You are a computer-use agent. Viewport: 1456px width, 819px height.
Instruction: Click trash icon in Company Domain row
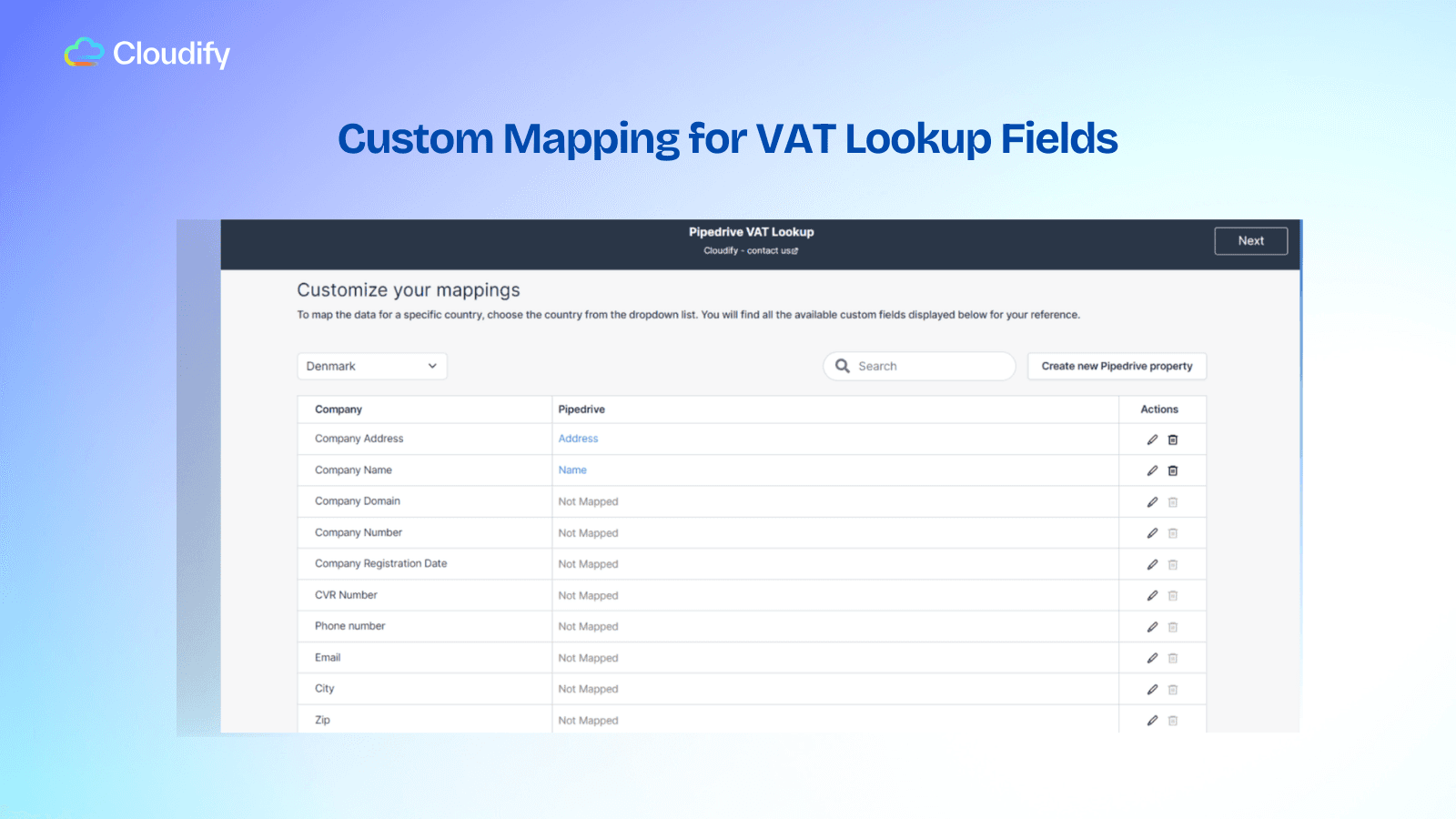point(1173,502)
